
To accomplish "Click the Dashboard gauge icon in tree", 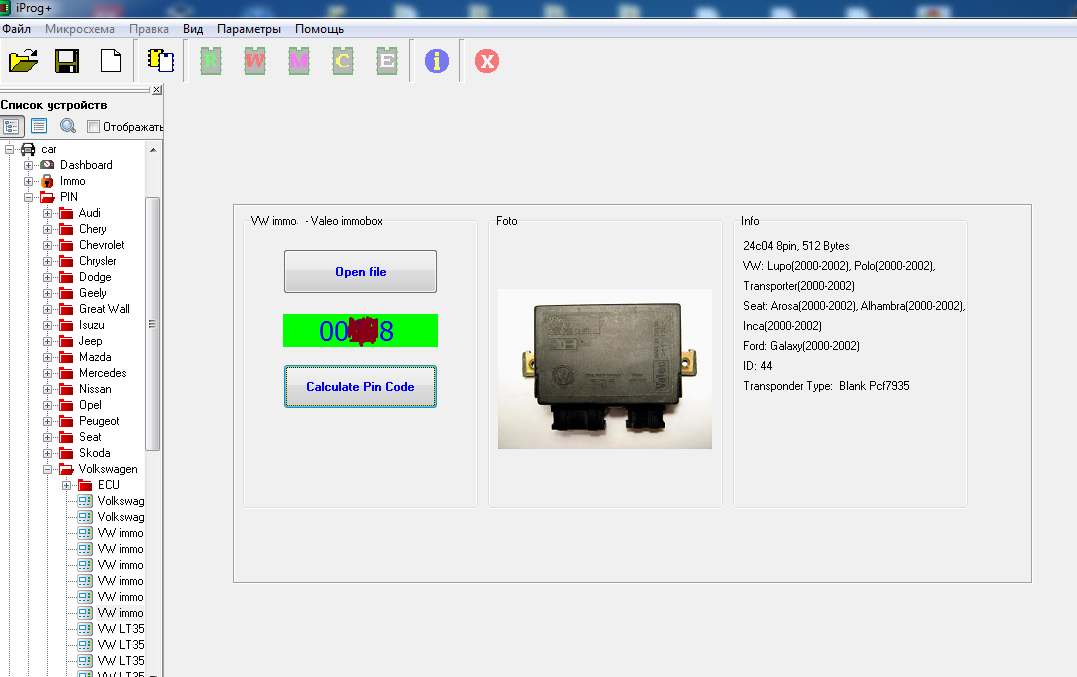I will tap(47, 165).
